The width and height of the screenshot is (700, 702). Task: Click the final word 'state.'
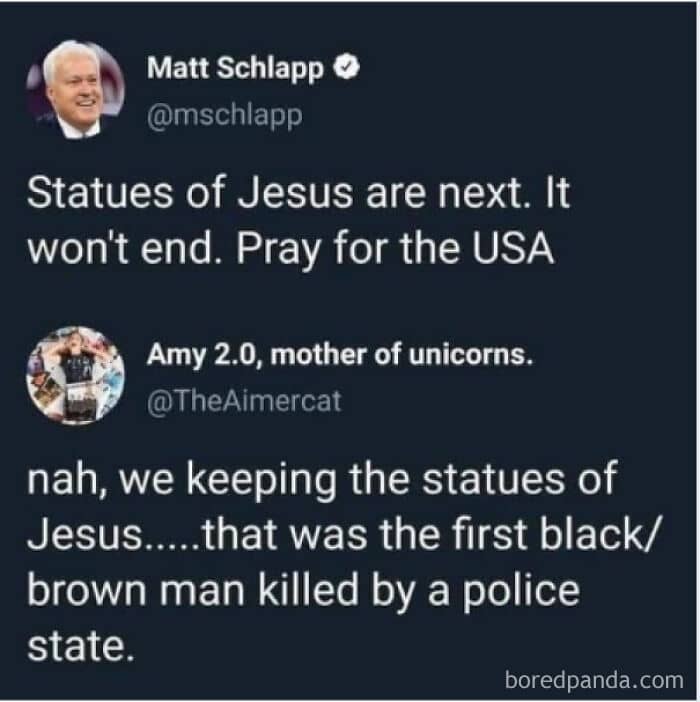tap(81, 647)
